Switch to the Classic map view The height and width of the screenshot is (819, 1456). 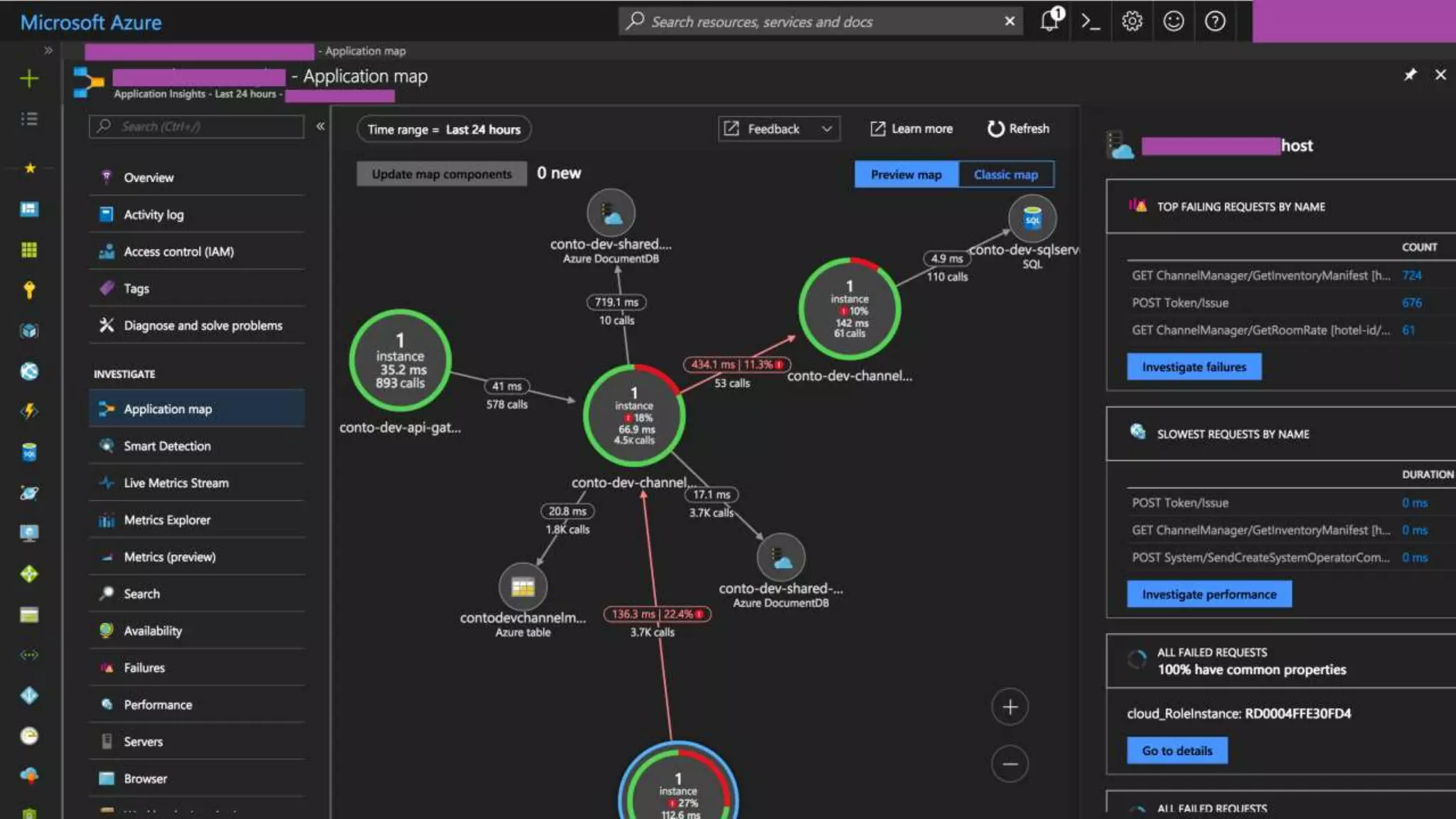1005,174
